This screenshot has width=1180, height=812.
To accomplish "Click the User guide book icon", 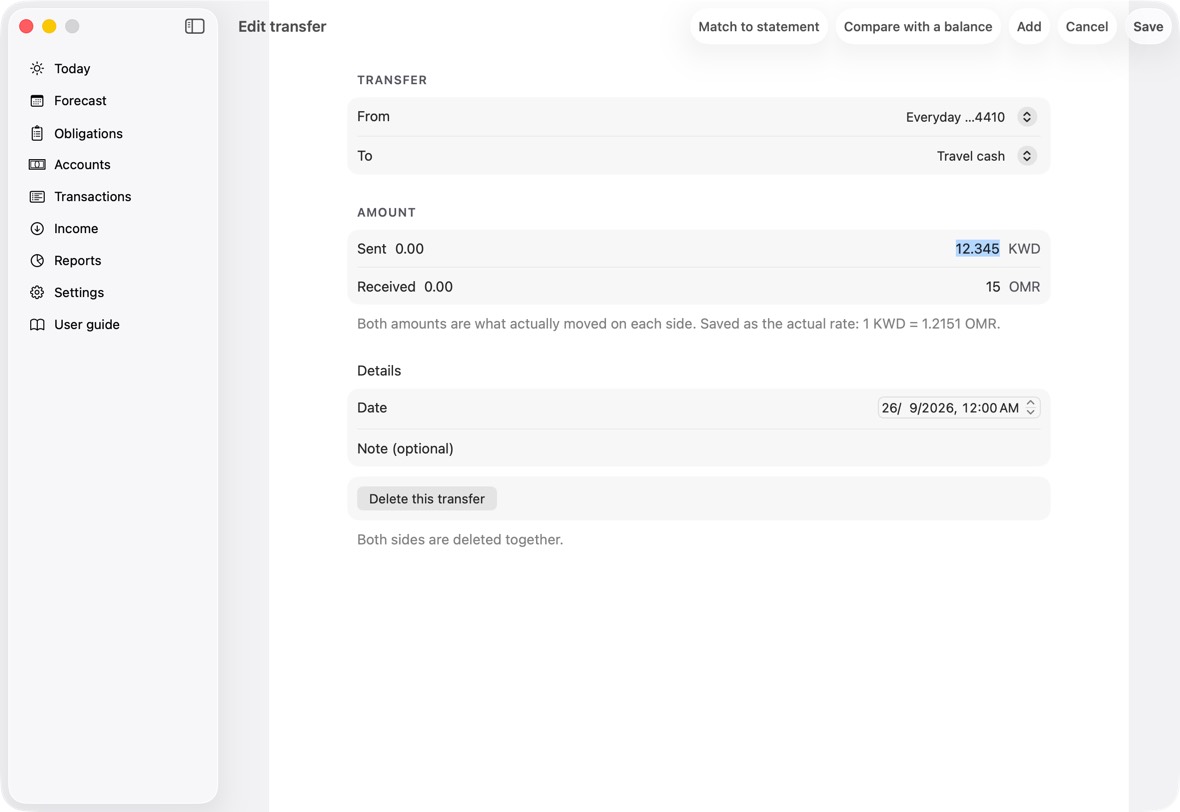I will pyautogui.click(x=37, y=324).
